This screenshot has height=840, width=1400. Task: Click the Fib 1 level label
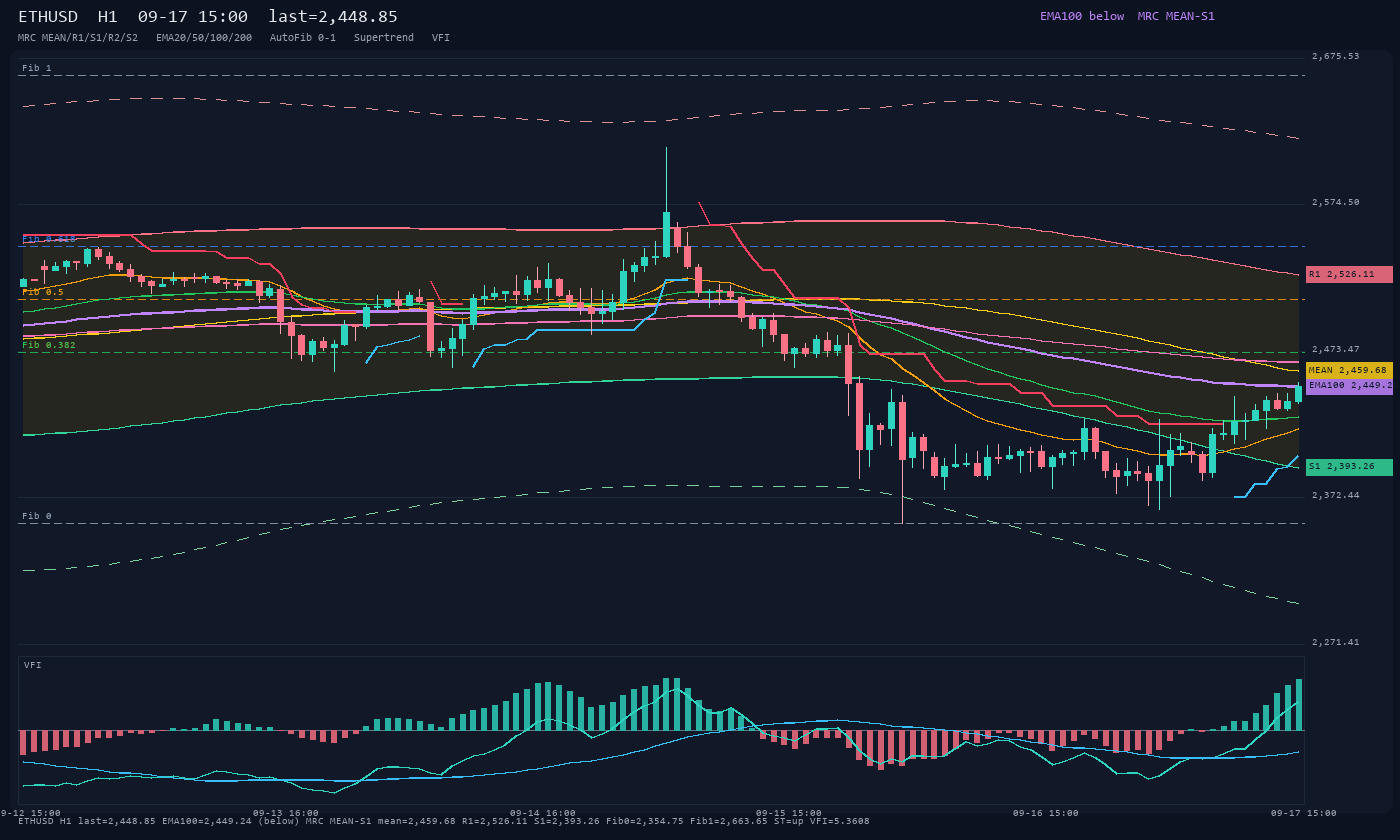(x=37, y=68)
